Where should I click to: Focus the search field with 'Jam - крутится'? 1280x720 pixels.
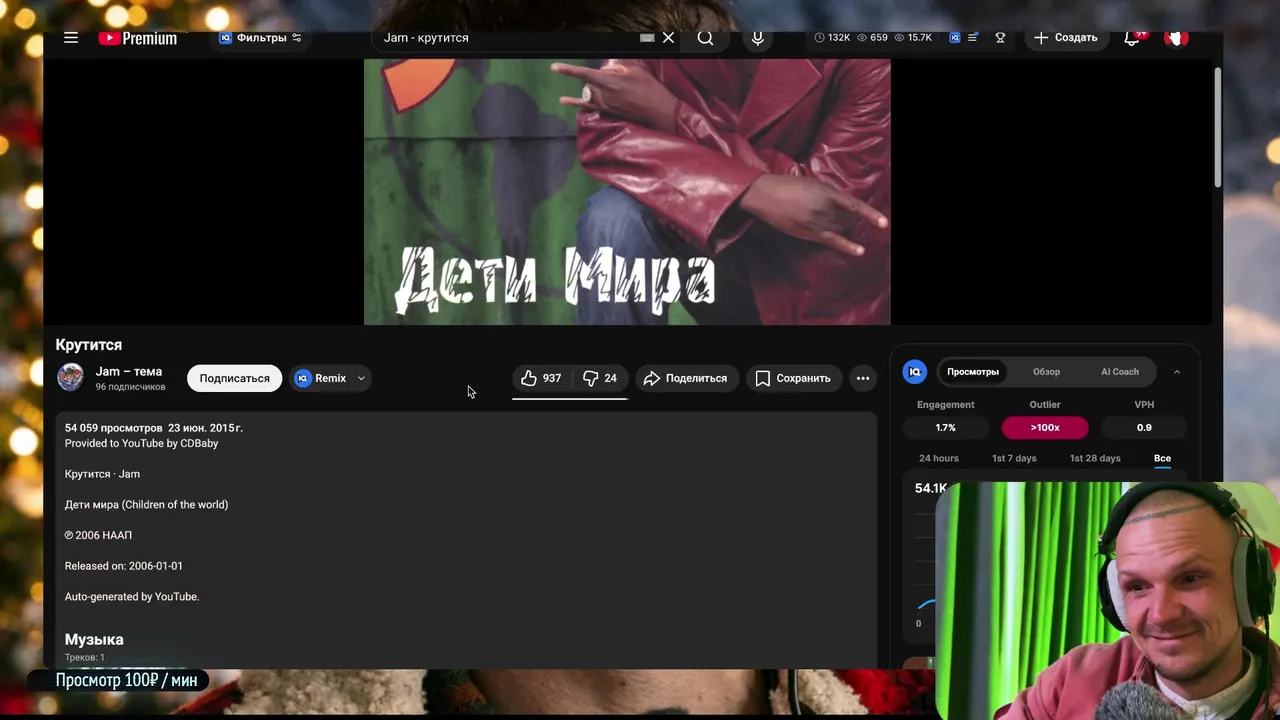[508, 38]
